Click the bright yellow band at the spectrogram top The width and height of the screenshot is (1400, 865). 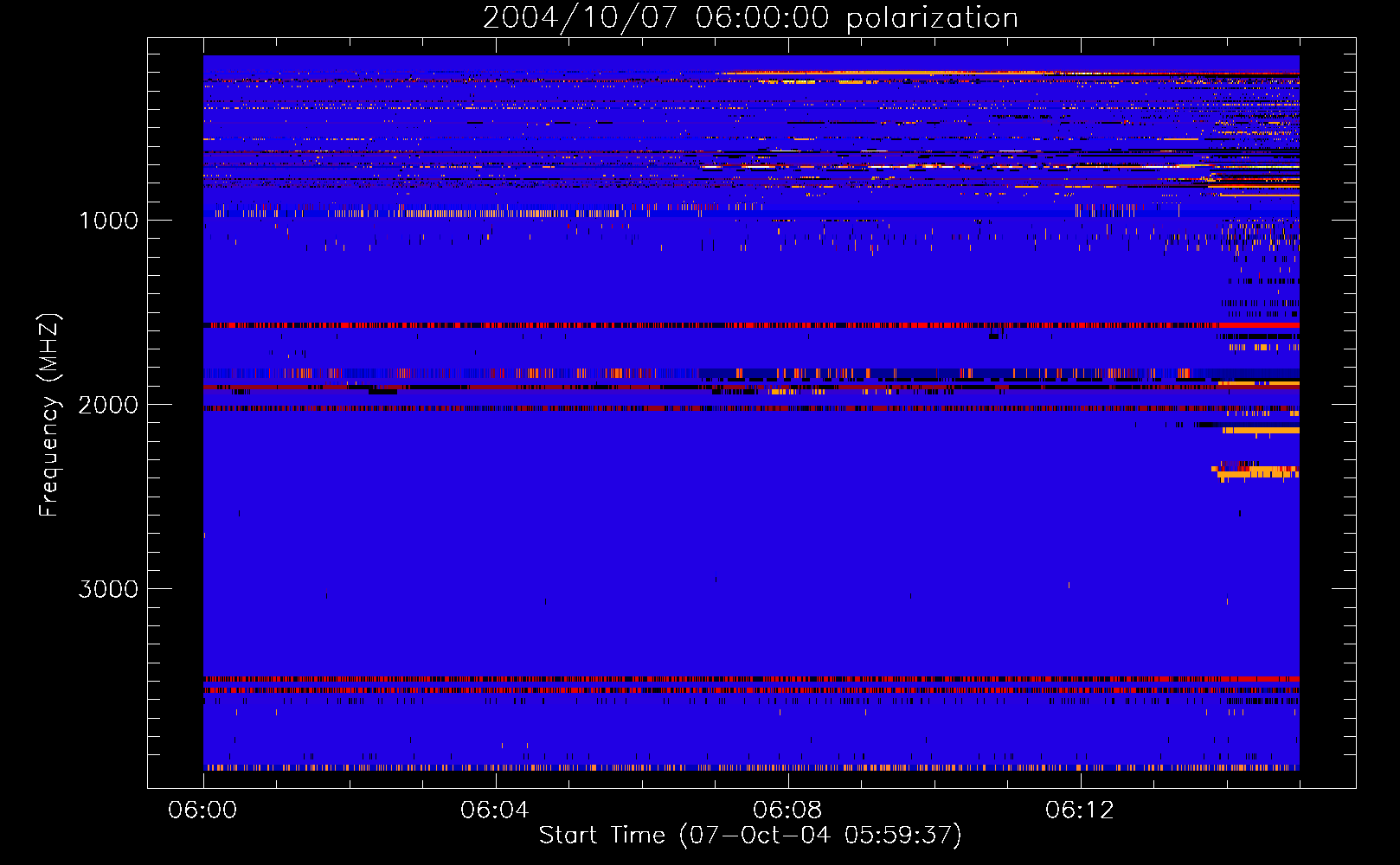(x=865, y=73)
